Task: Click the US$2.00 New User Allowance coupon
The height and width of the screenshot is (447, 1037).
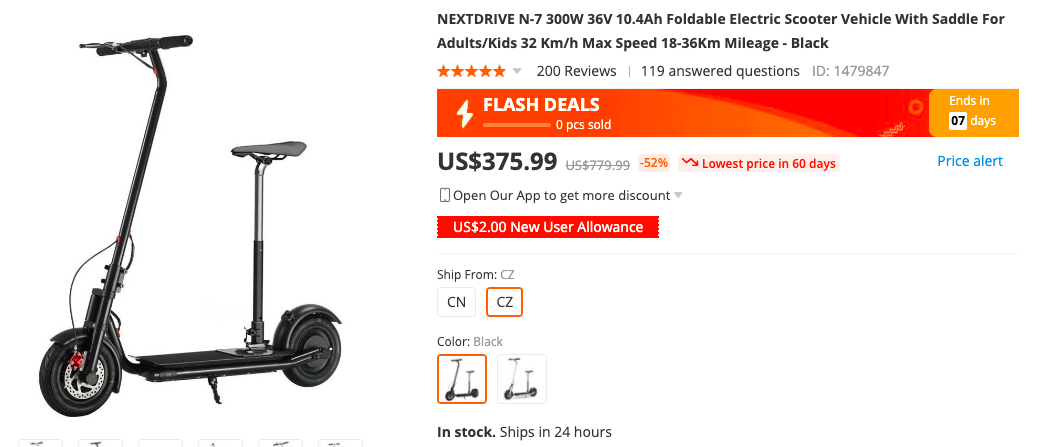Action: tap(547, 227)
